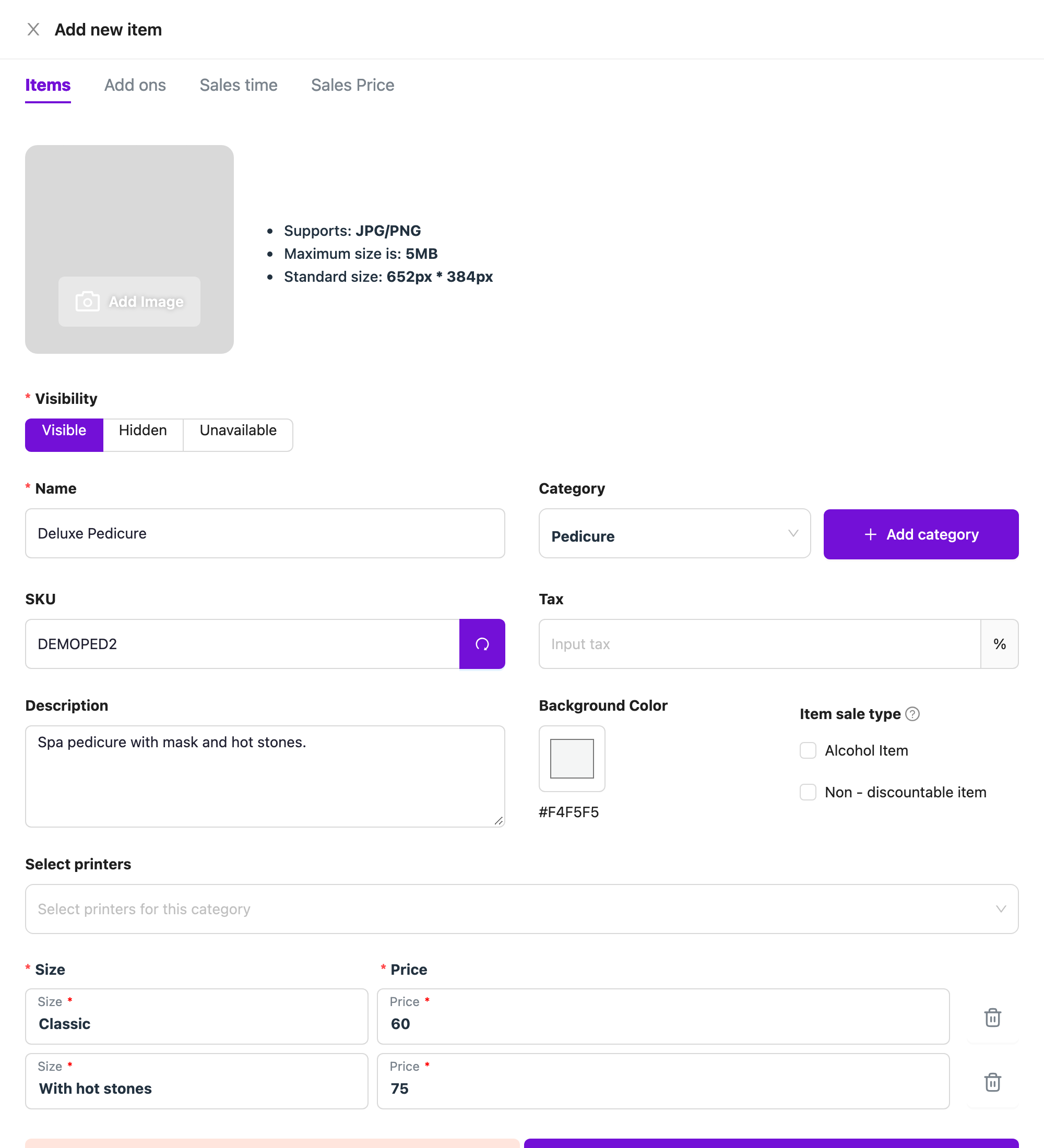
Task: Set visibility to Hidden
Action: [x=143, y=435]
